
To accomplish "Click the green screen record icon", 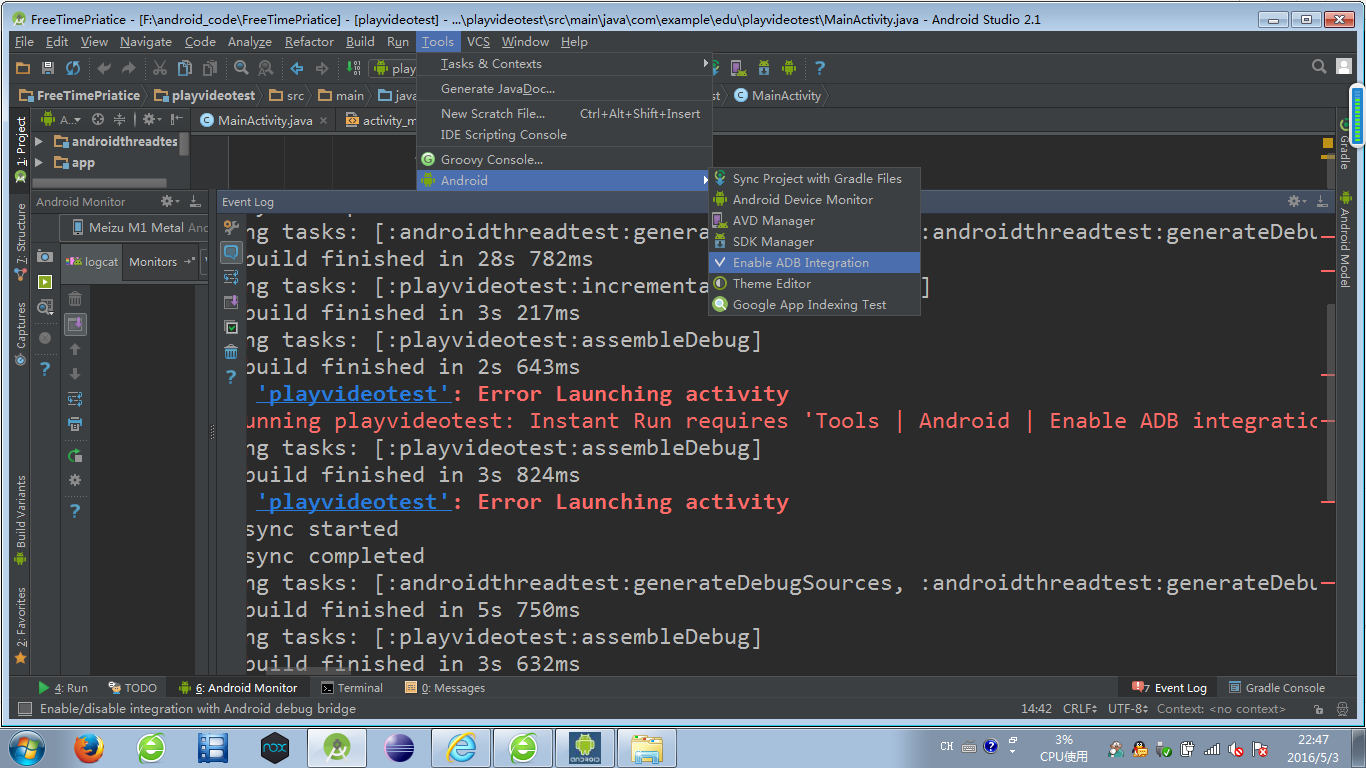I will [45, 282].
